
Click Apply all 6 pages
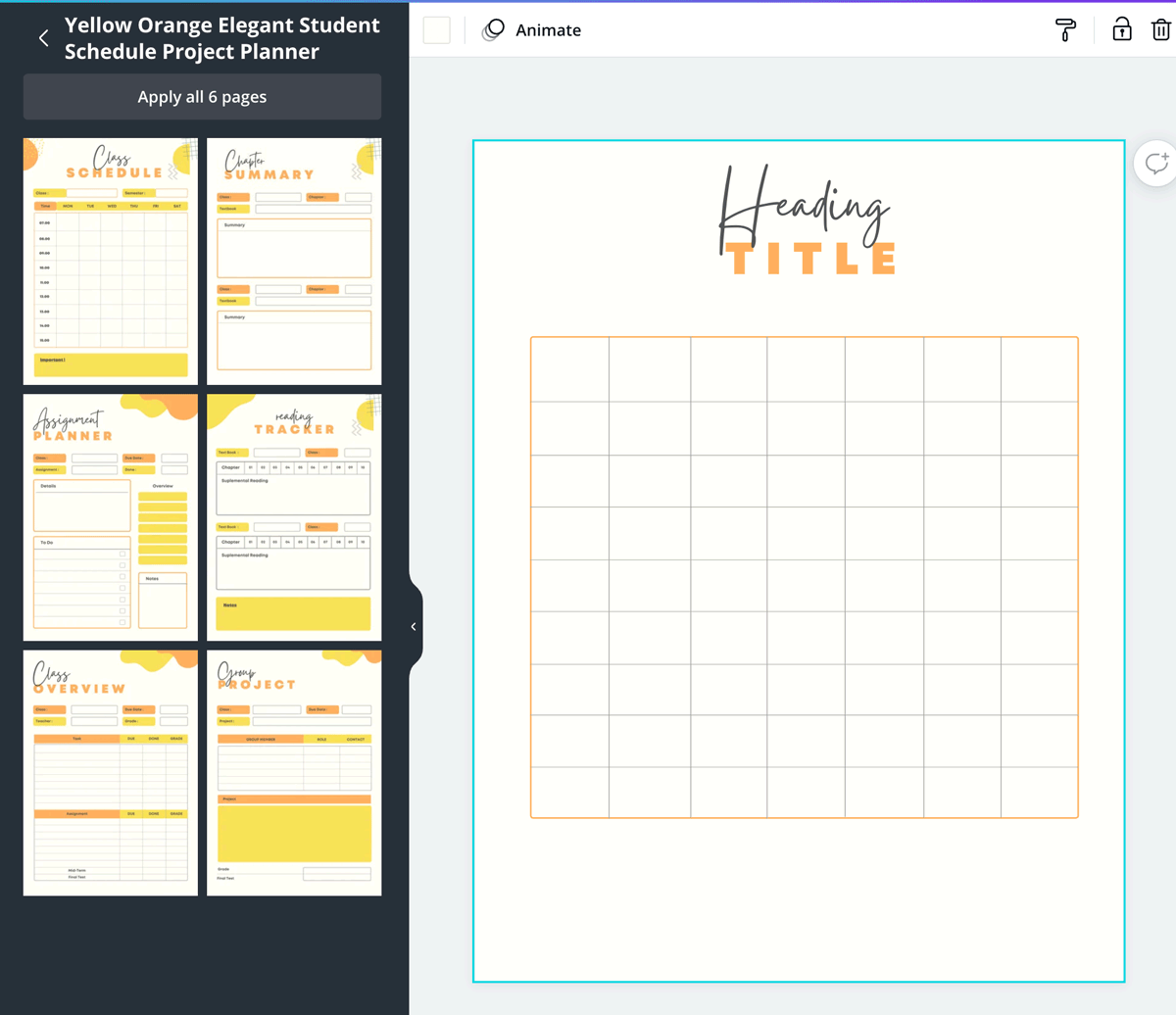coord(202,96)
